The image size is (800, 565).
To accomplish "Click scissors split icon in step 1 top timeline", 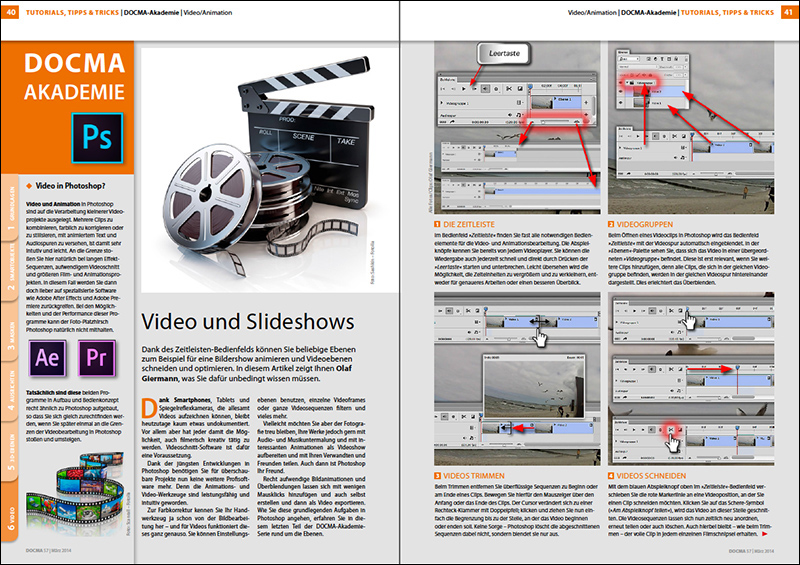I will pos(509,89).
